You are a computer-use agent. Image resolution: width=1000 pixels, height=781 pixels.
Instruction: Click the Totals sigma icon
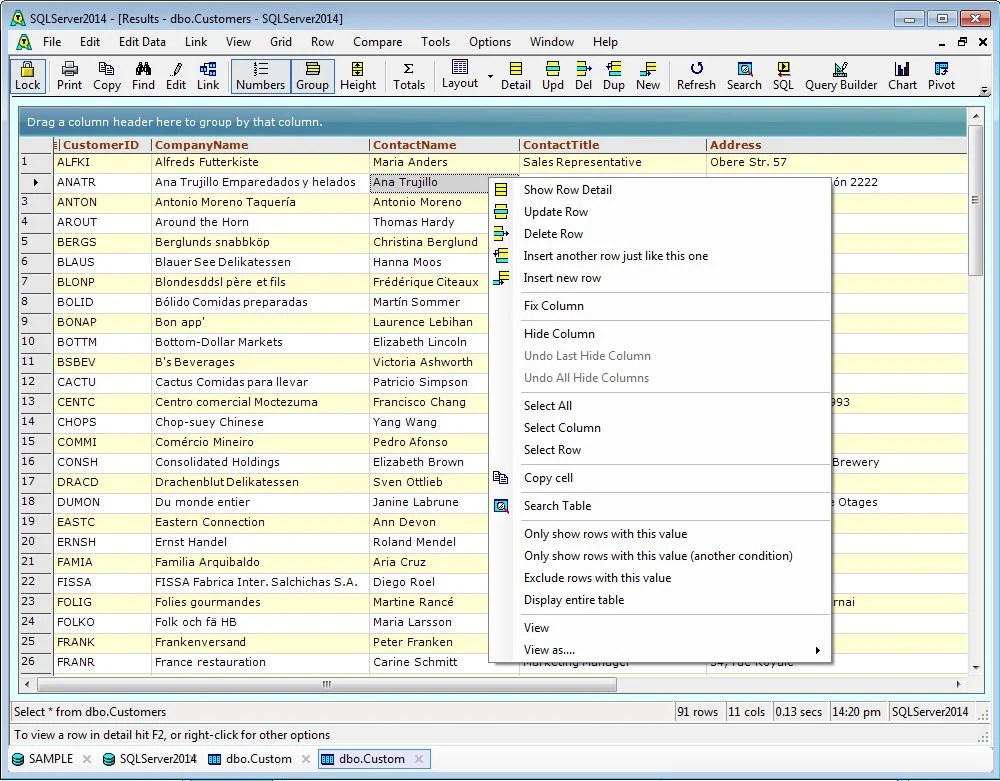(409, 76)
